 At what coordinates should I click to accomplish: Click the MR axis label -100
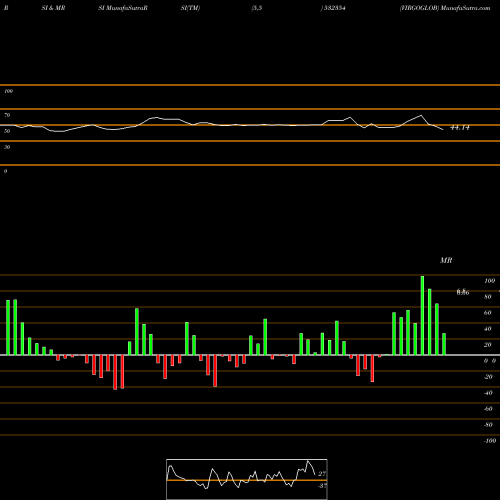tap(490, 441)
